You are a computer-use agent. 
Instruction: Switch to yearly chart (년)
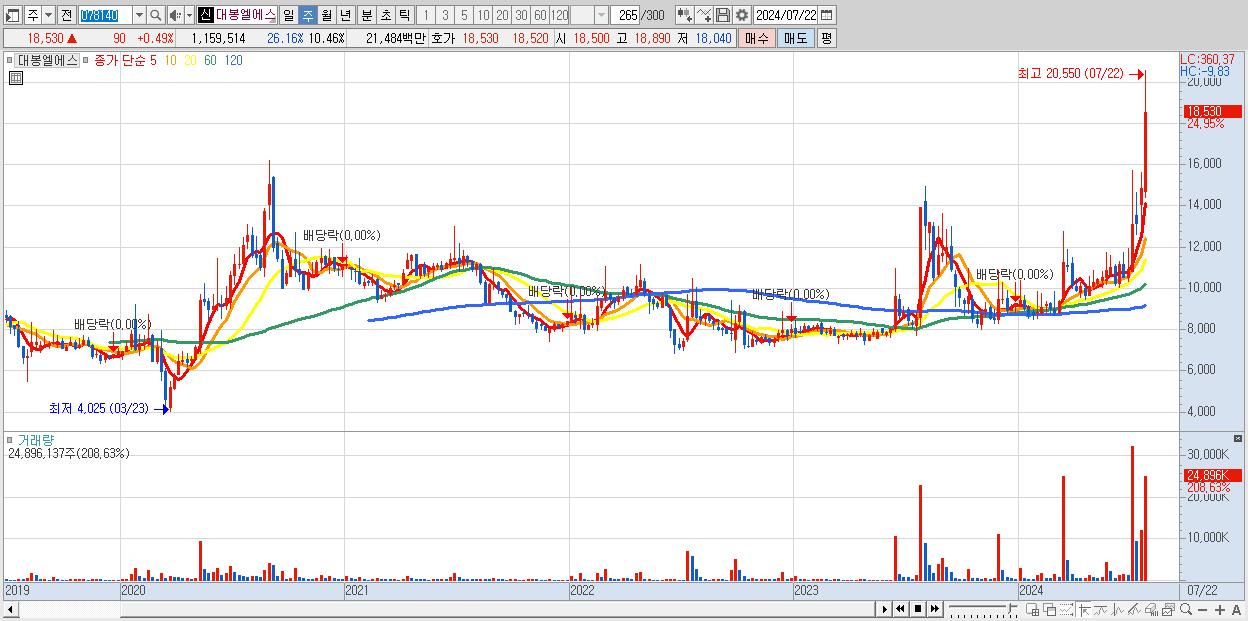pyautogui.click(x=345, y=15)
